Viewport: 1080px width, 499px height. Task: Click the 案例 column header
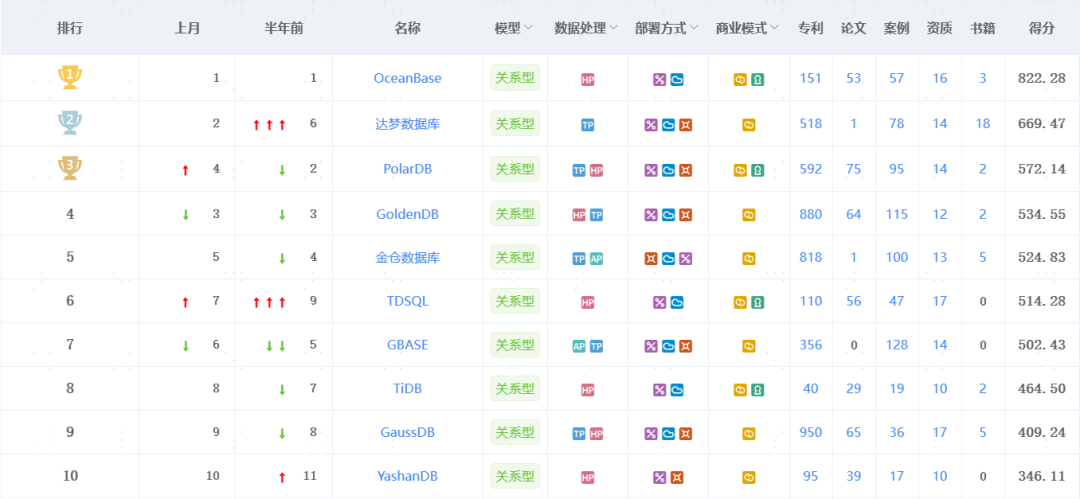click(x=897, y=28)
